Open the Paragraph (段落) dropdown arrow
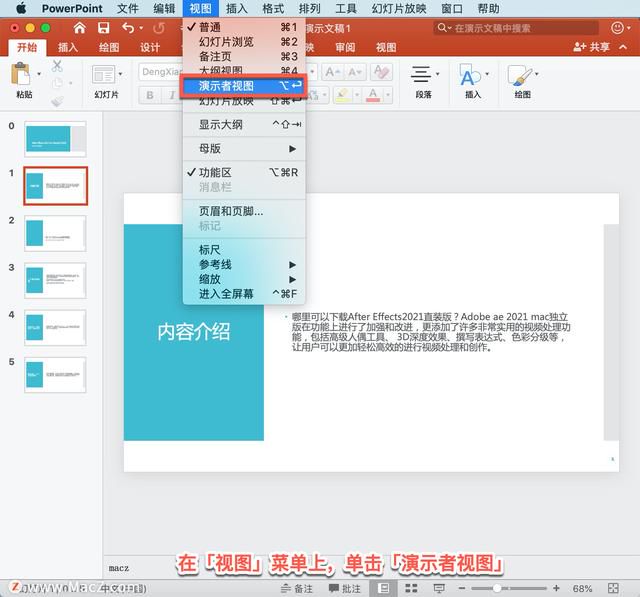This screenshot has width=640, height=597. (438, 74)
